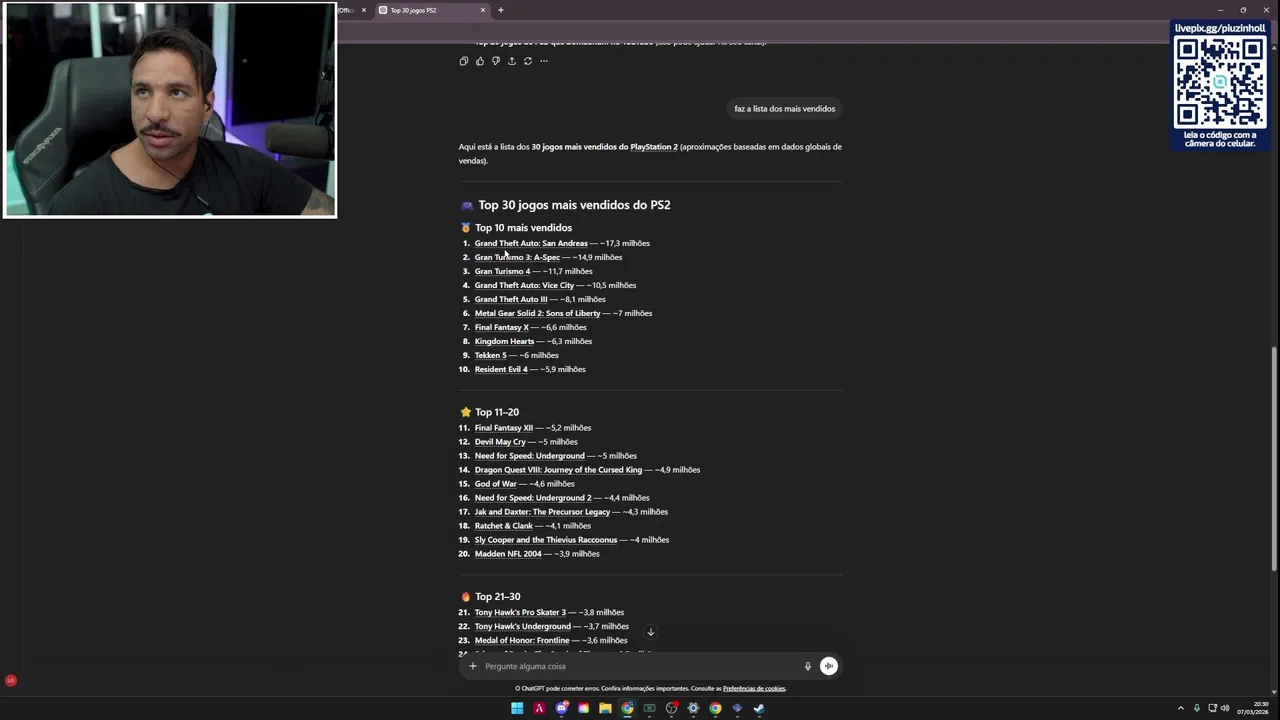The height and width of the screenshot is (720, 1280).
Task: Click the prompt field Pergunte alguma coisa
Action: click(640, 666)
